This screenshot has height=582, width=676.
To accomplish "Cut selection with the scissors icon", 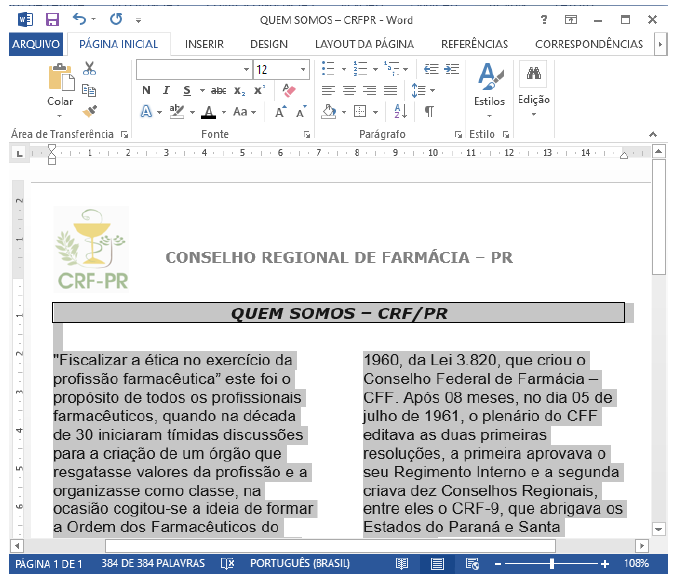I will tap(89, 68).
